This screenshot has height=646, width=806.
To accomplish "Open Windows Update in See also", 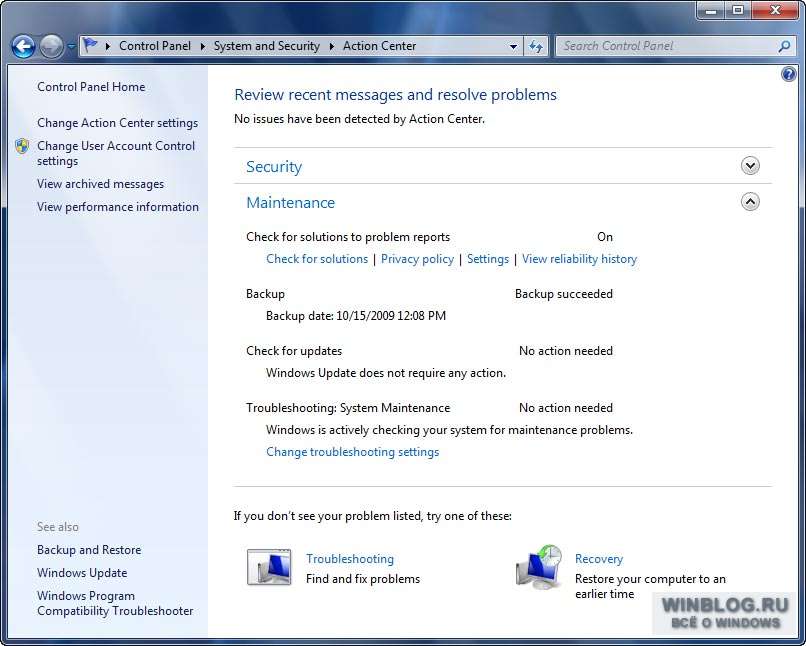I will coord(82,573).
